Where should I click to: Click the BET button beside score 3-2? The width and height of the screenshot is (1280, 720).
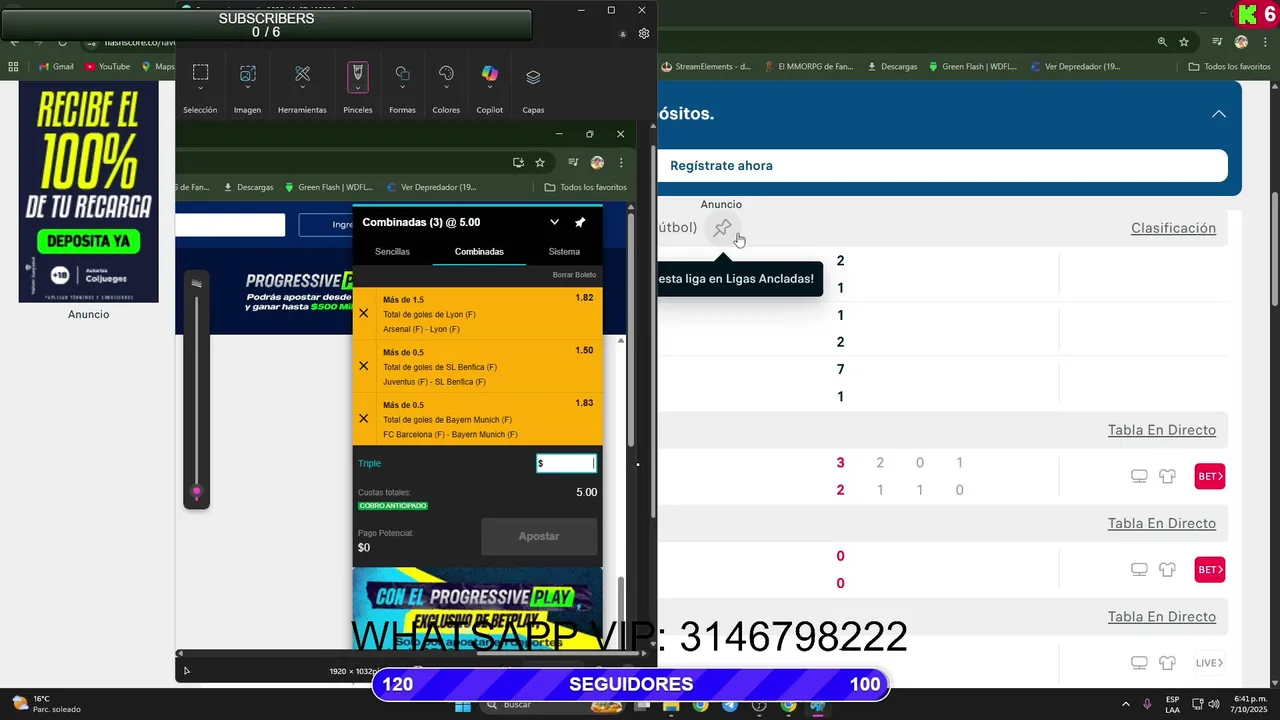click(1210, 476)
